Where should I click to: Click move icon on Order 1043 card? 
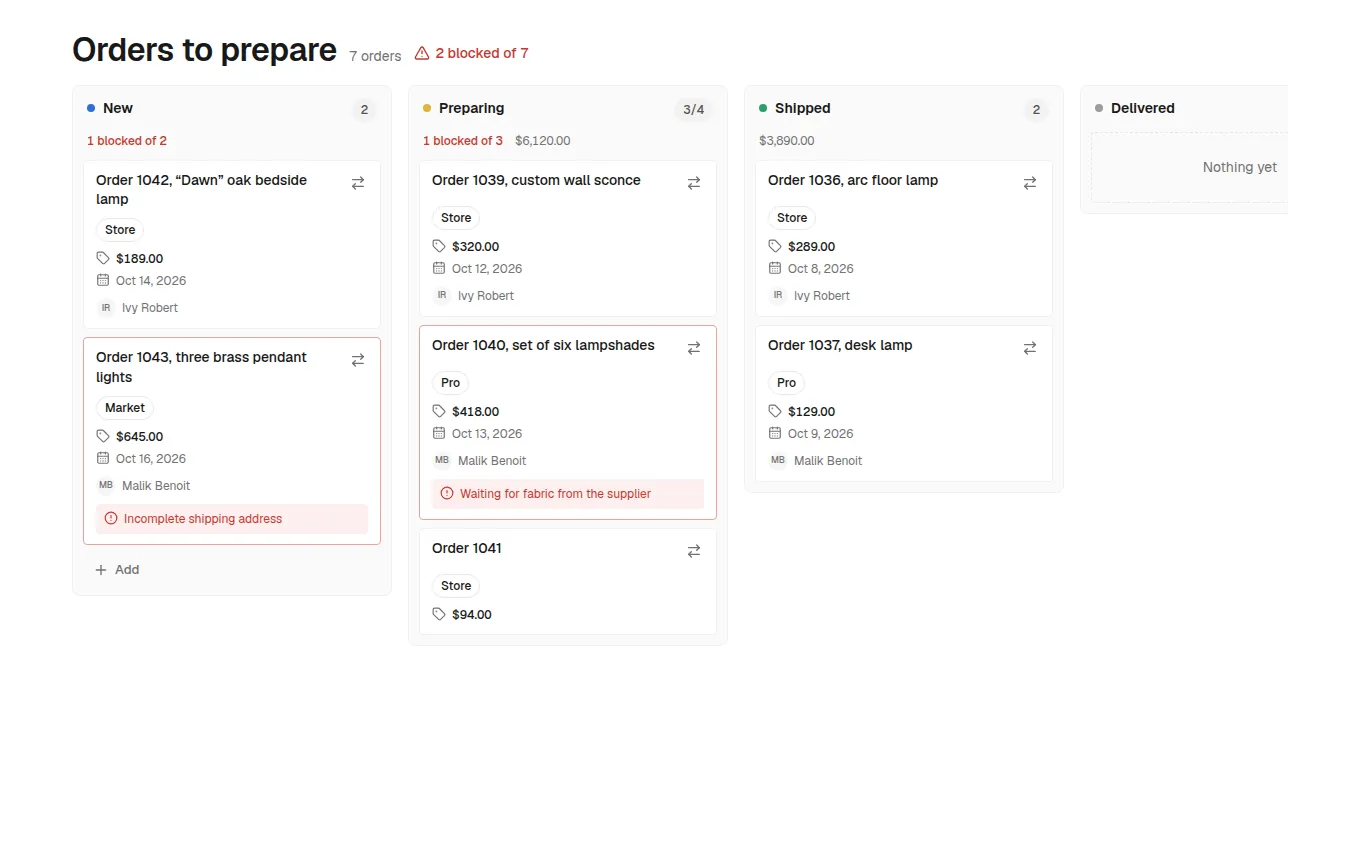coord(358,360)
